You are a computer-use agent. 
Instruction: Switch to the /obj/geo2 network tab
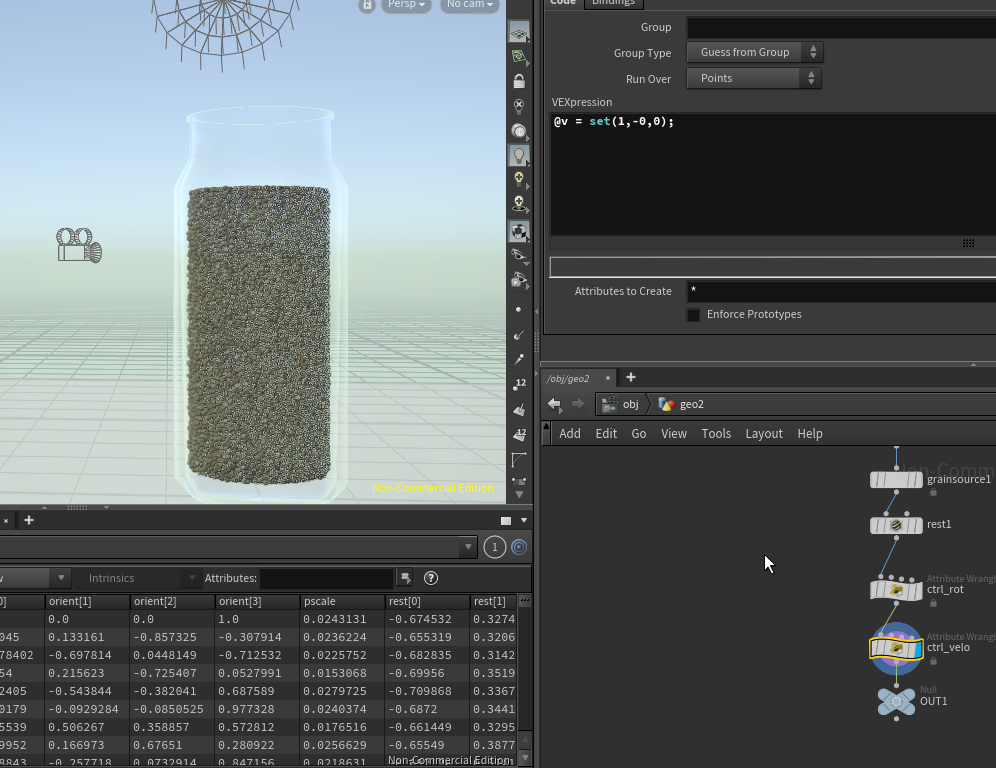[x=568, y=378]
